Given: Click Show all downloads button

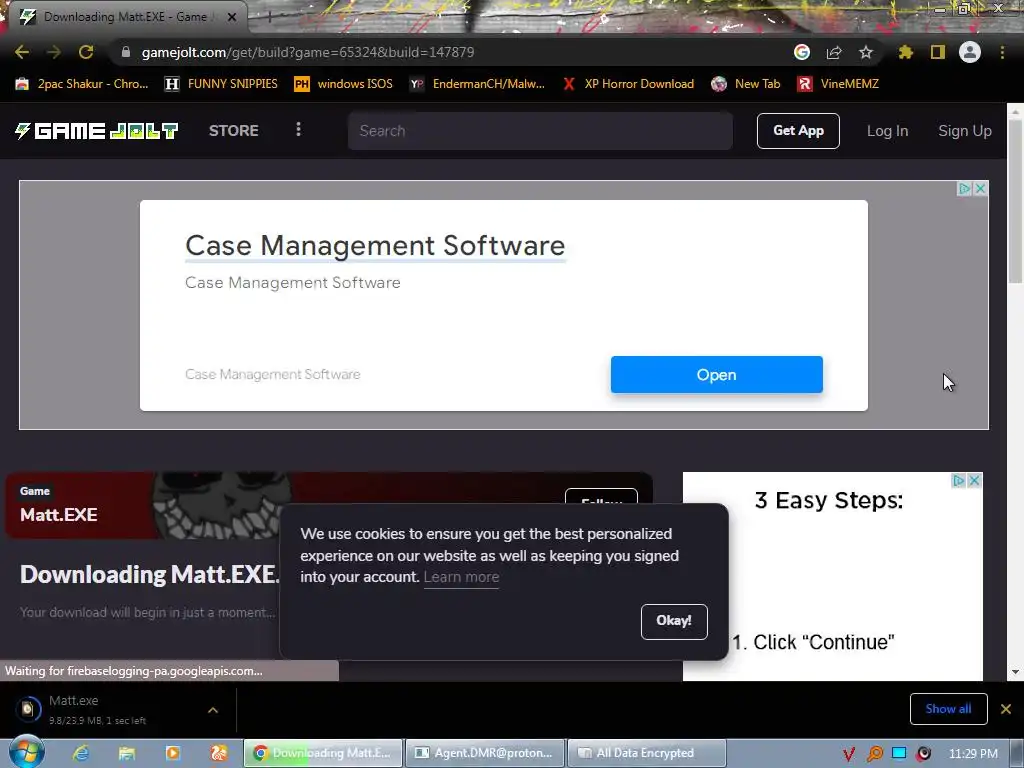Looking at the screenshot, I should point(948,709).
